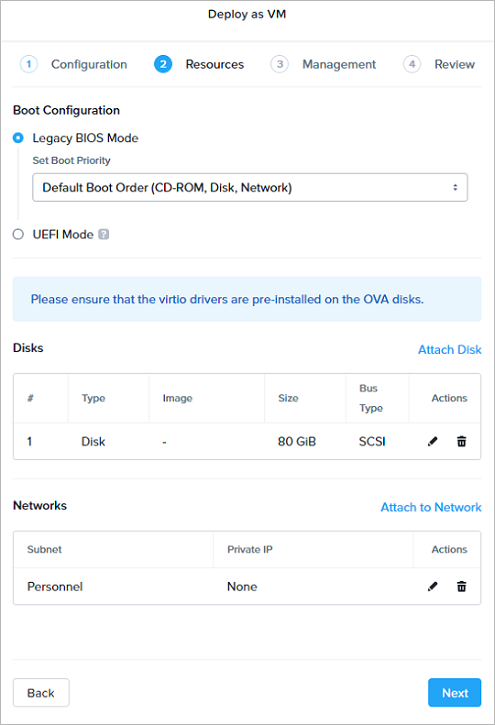Open the Set Boot Priority dropdown
This screenshot has height=725, width=495.
pyautogui.click(x=250, y=187)
